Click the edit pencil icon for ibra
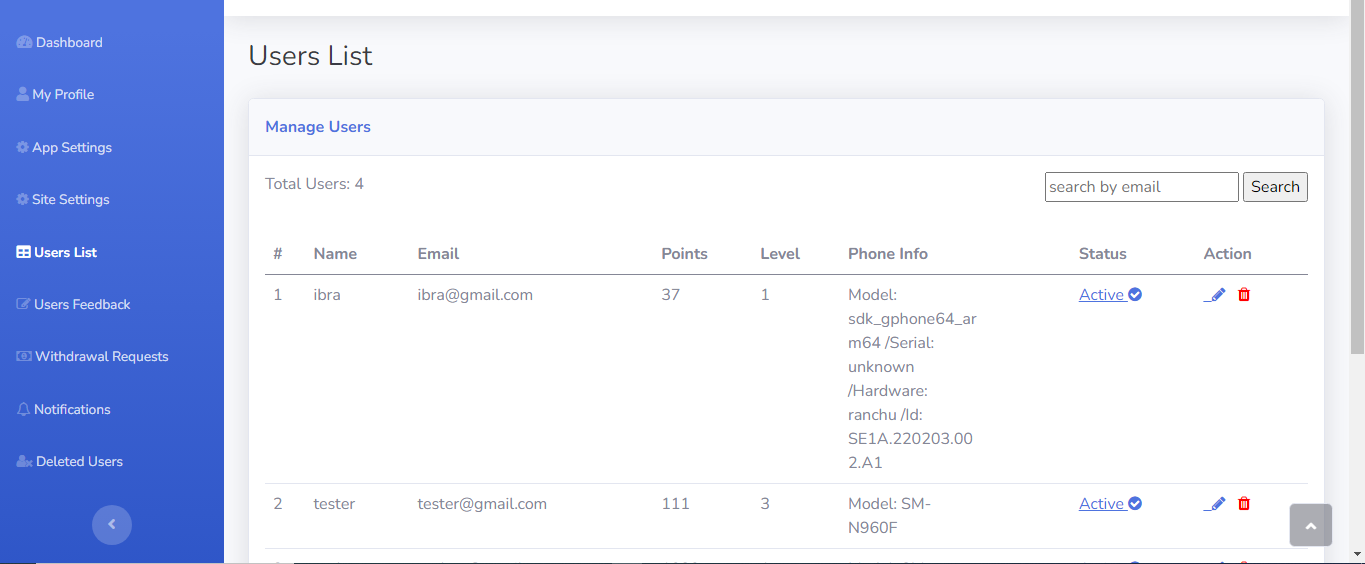This screenshot has height=564, width=1365. [1216, 295]
